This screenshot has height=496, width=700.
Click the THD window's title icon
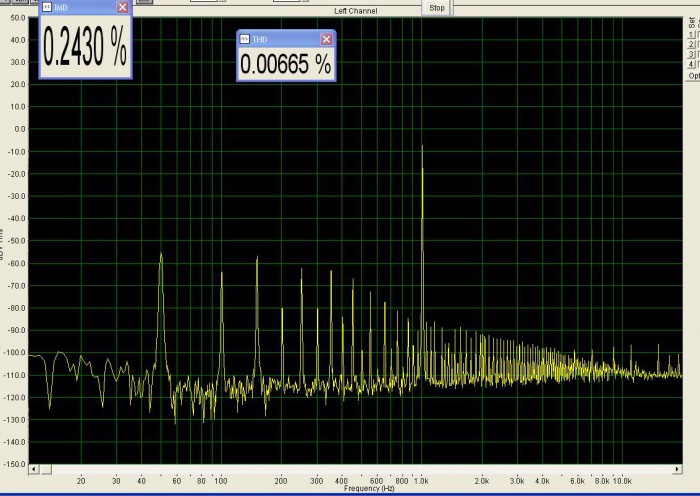coord(245,39)
